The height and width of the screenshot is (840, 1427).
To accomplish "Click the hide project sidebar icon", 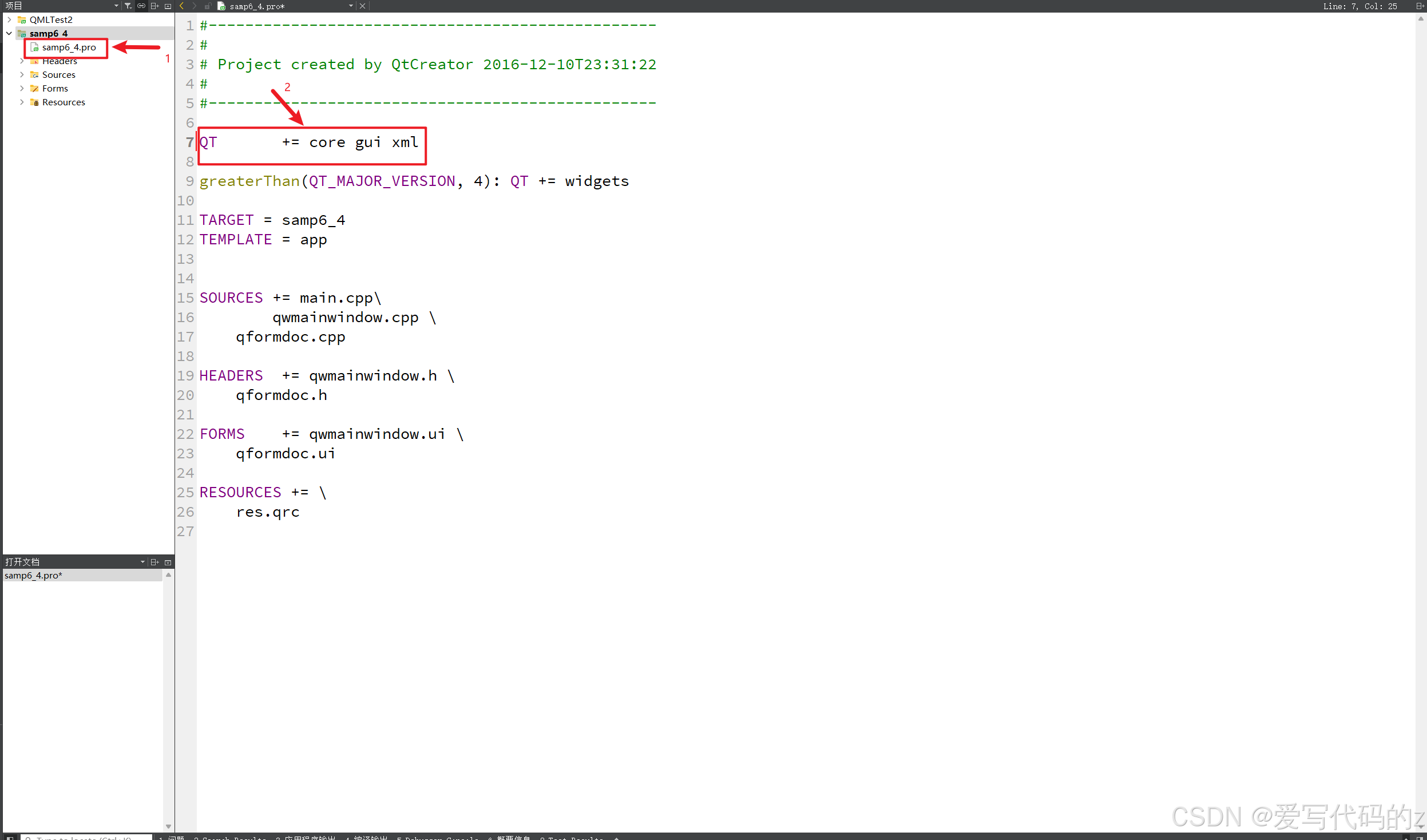I will (168, 6).
